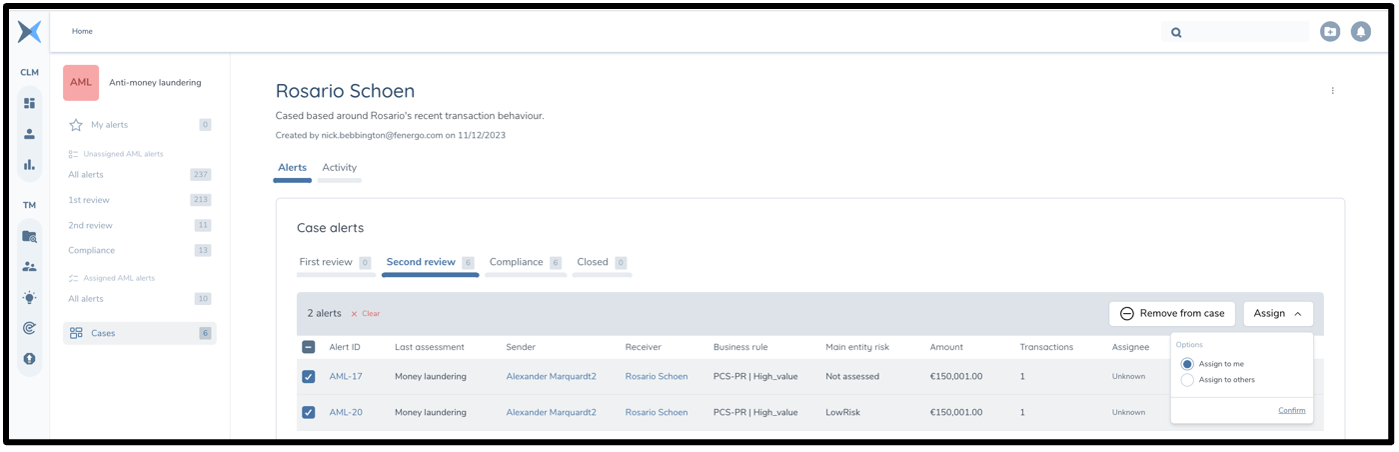Open the CLM dashboard grid icon
This screenshot has height=452, width=1399.
click(x=30, y=103)
